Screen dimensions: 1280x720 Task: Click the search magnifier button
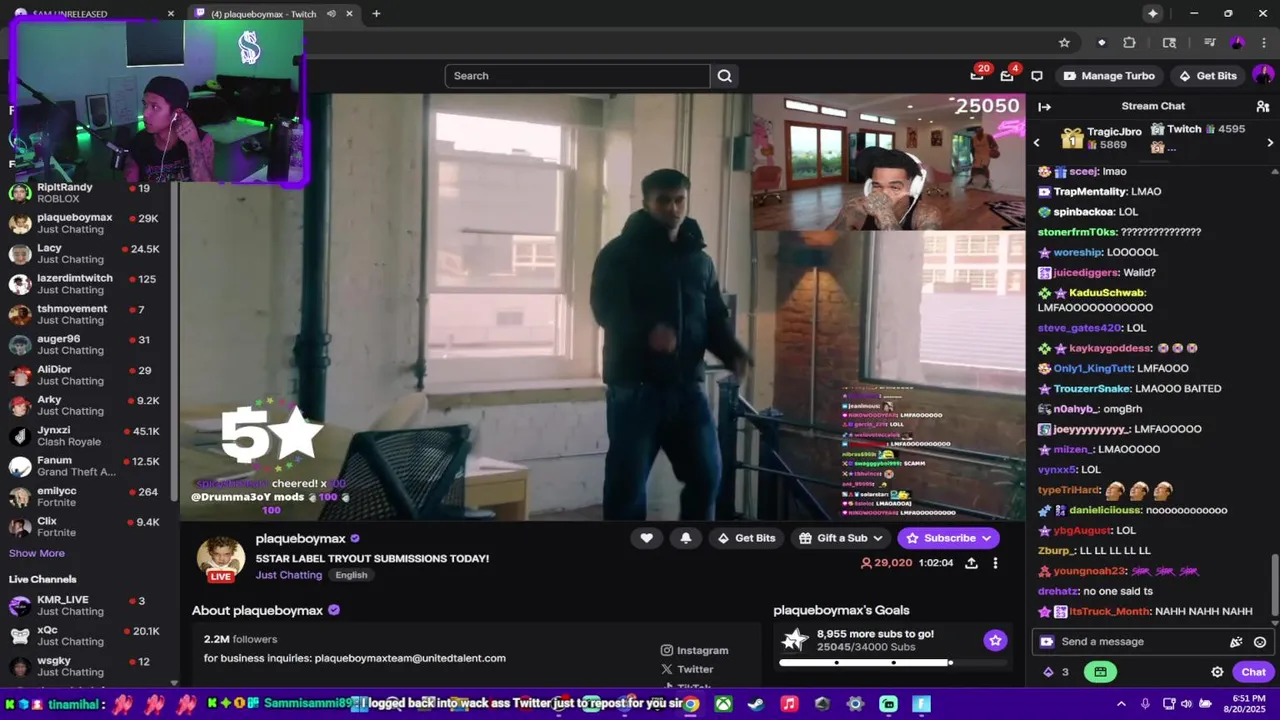[x=725, y=76]
